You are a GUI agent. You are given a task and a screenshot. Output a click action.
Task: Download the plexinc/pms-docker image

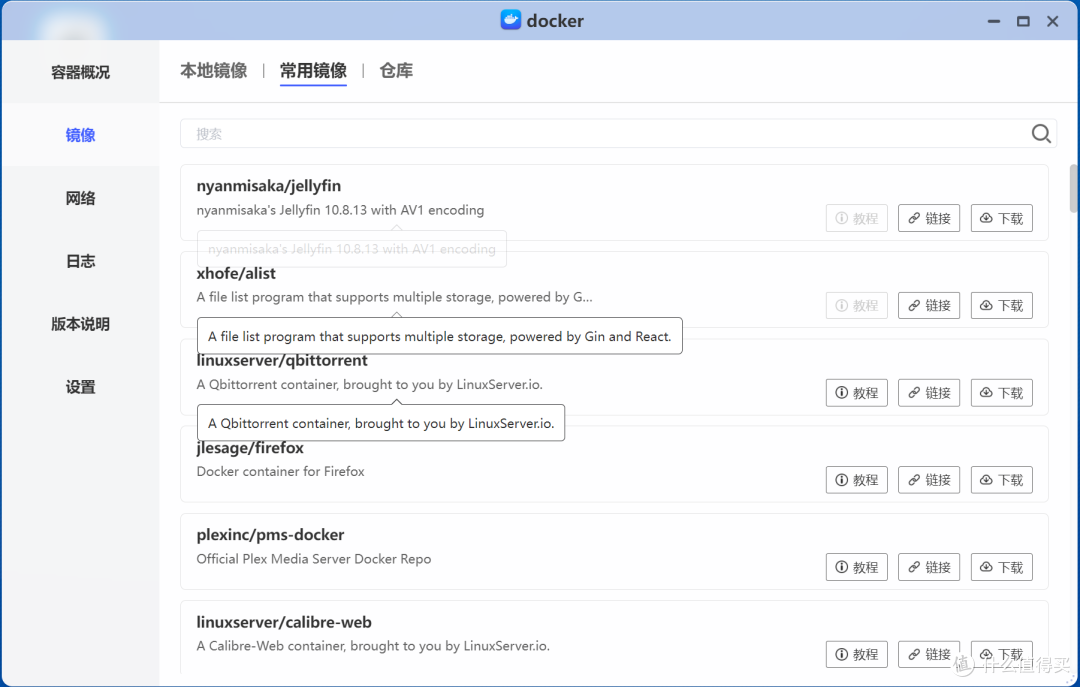pyautogui.click(x=1001, y=567)
